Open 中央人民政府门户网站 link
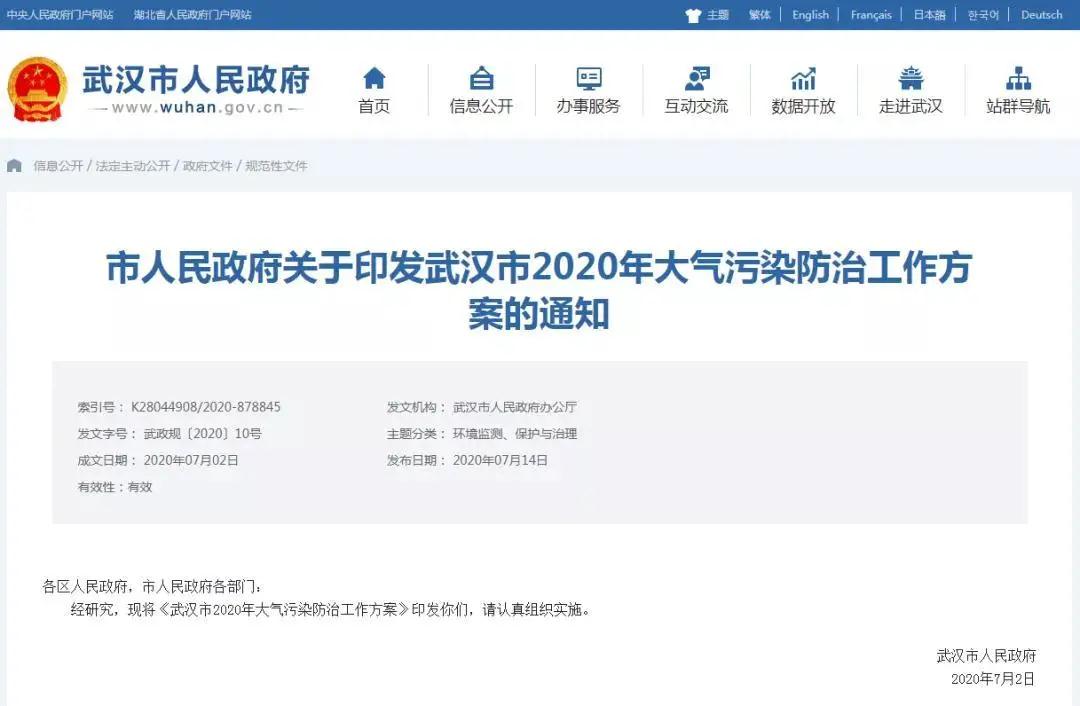 [60, 15]
